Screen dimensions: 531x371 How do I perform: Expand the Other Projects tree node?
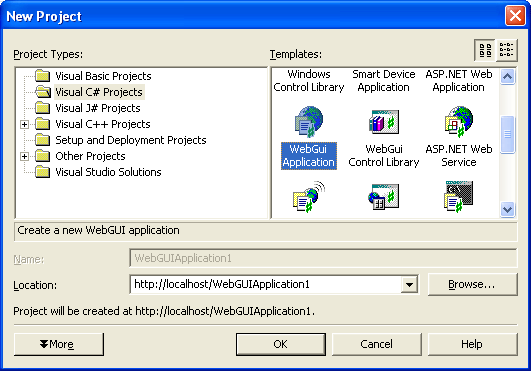[x=24, y=156]
